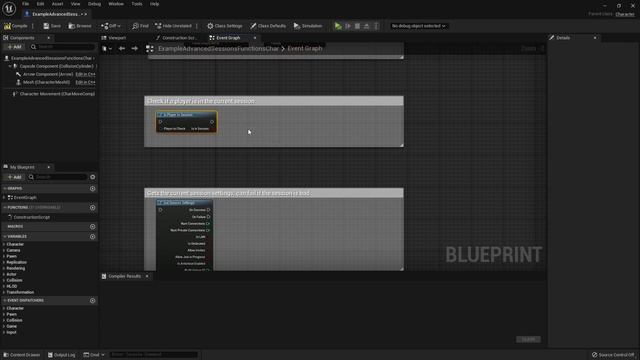The width and height of the screenshot is (640, 360).
Task: Click Edit in C++ next to Mesh
Action: pos(85,82)
